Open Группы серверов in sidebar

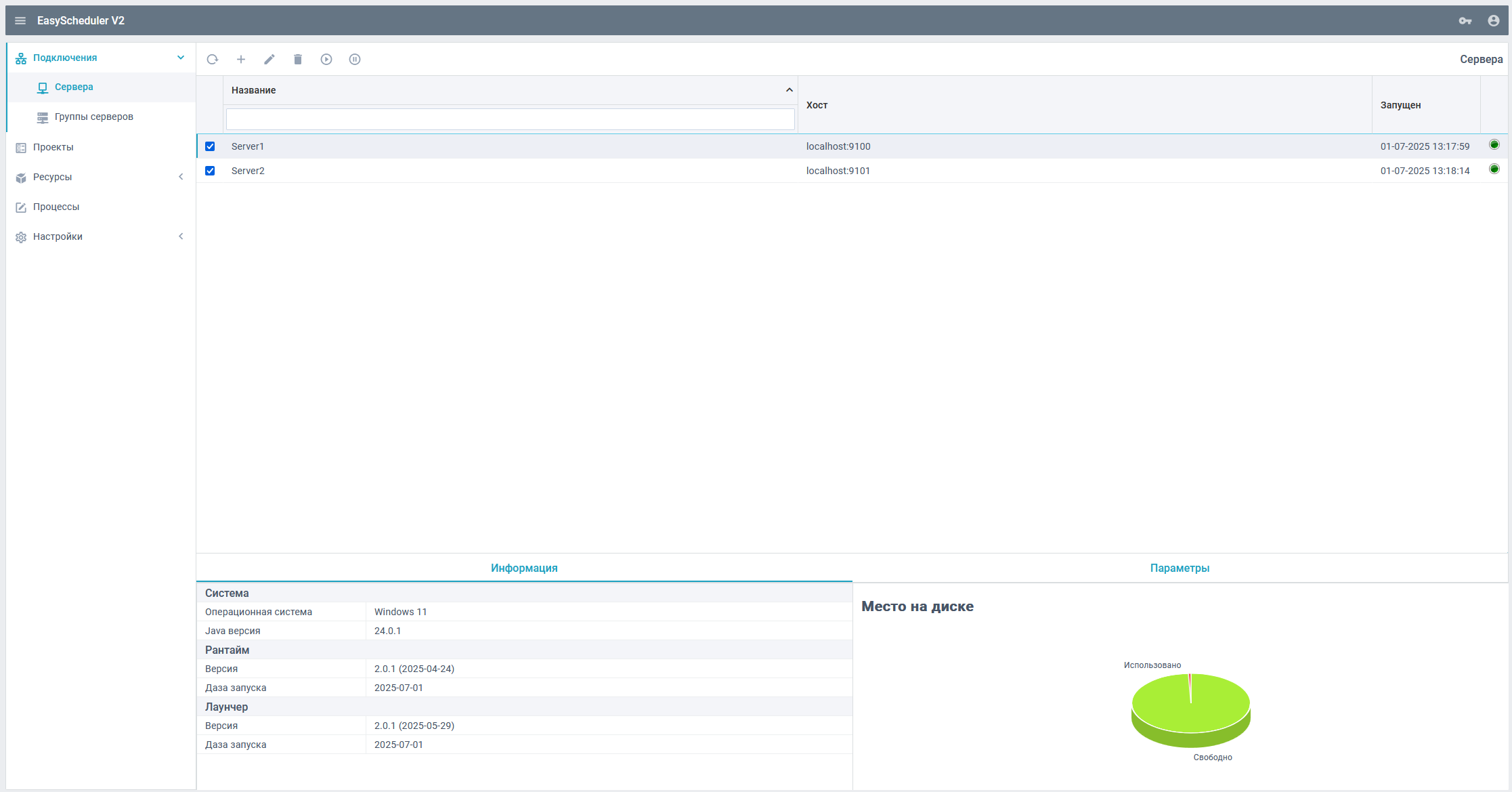point(94,117)
